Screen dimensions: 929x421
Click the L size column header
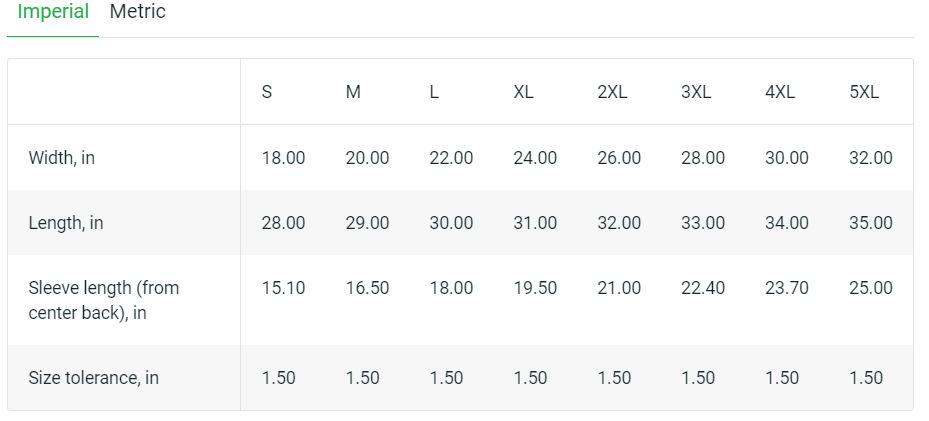click(434, 92)
